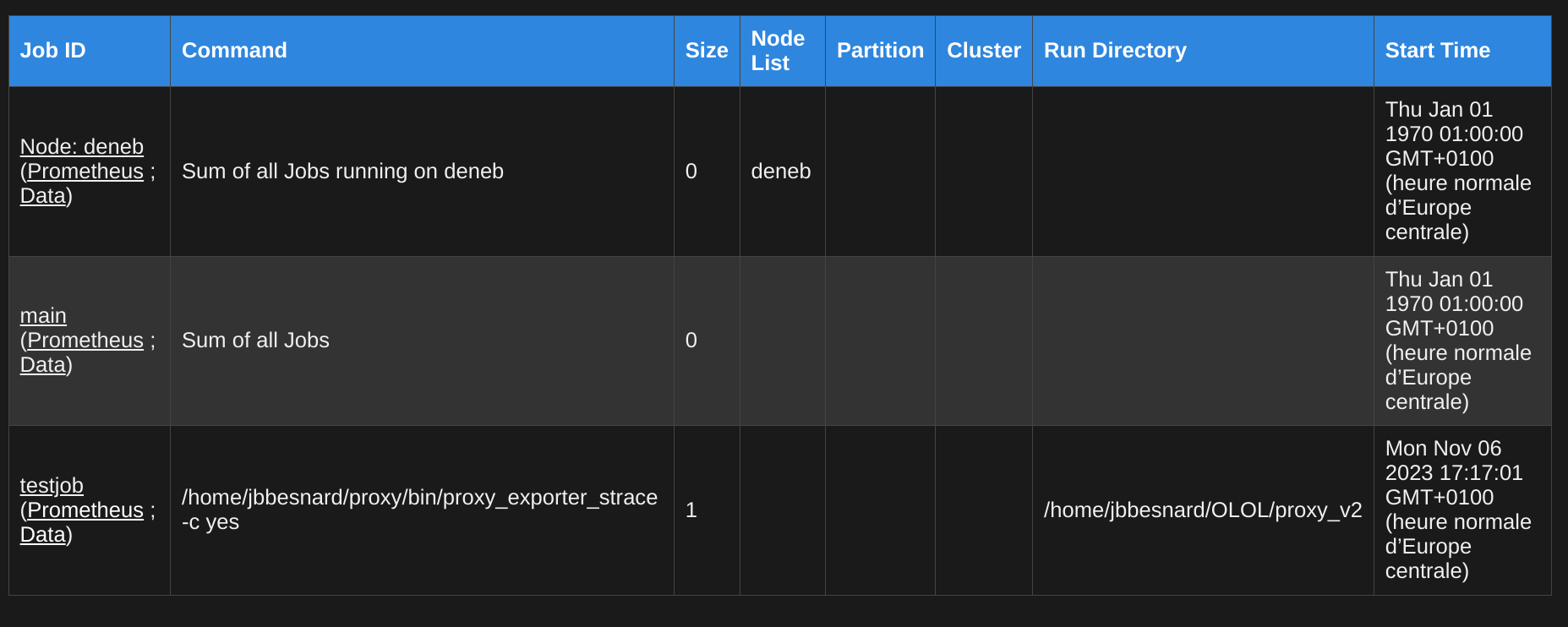1568x627 pixels.
Task: Click the Job ID column header
Action: pyautogui.click(x=53, y=51)
